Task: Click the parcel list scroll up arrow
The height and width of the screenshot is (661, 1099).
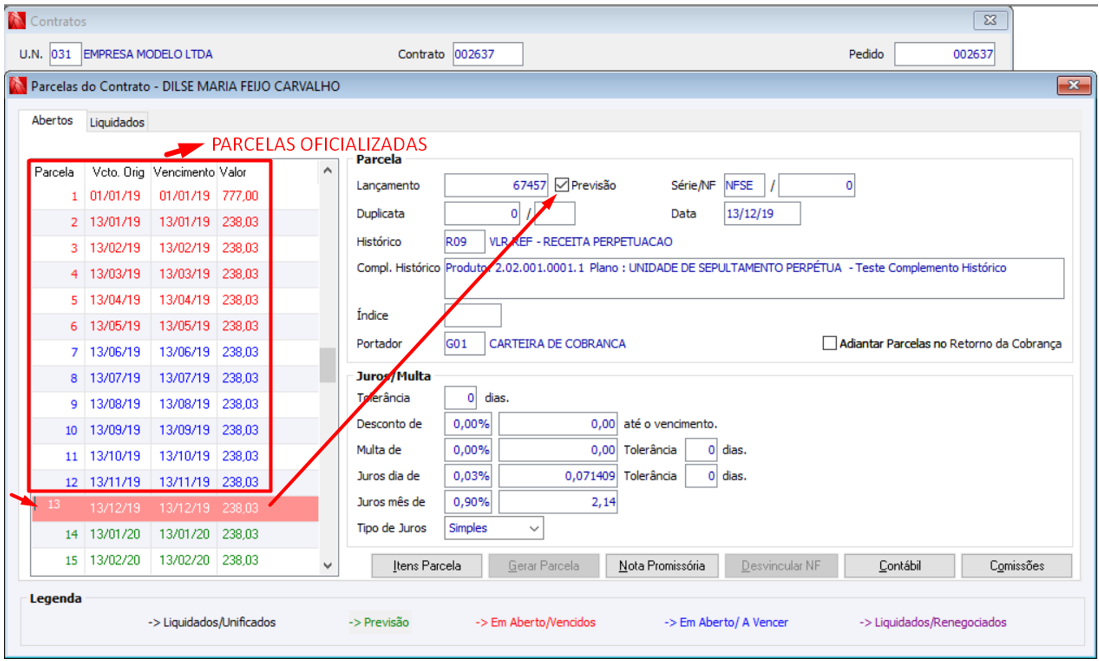Action: pyautogui.click(x=327, y=170)
